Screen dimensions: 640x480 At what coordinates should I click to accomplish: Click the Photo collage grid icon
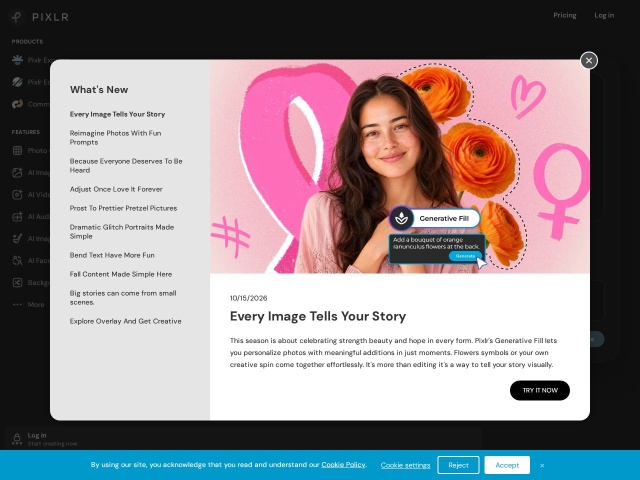pos(17,151)
